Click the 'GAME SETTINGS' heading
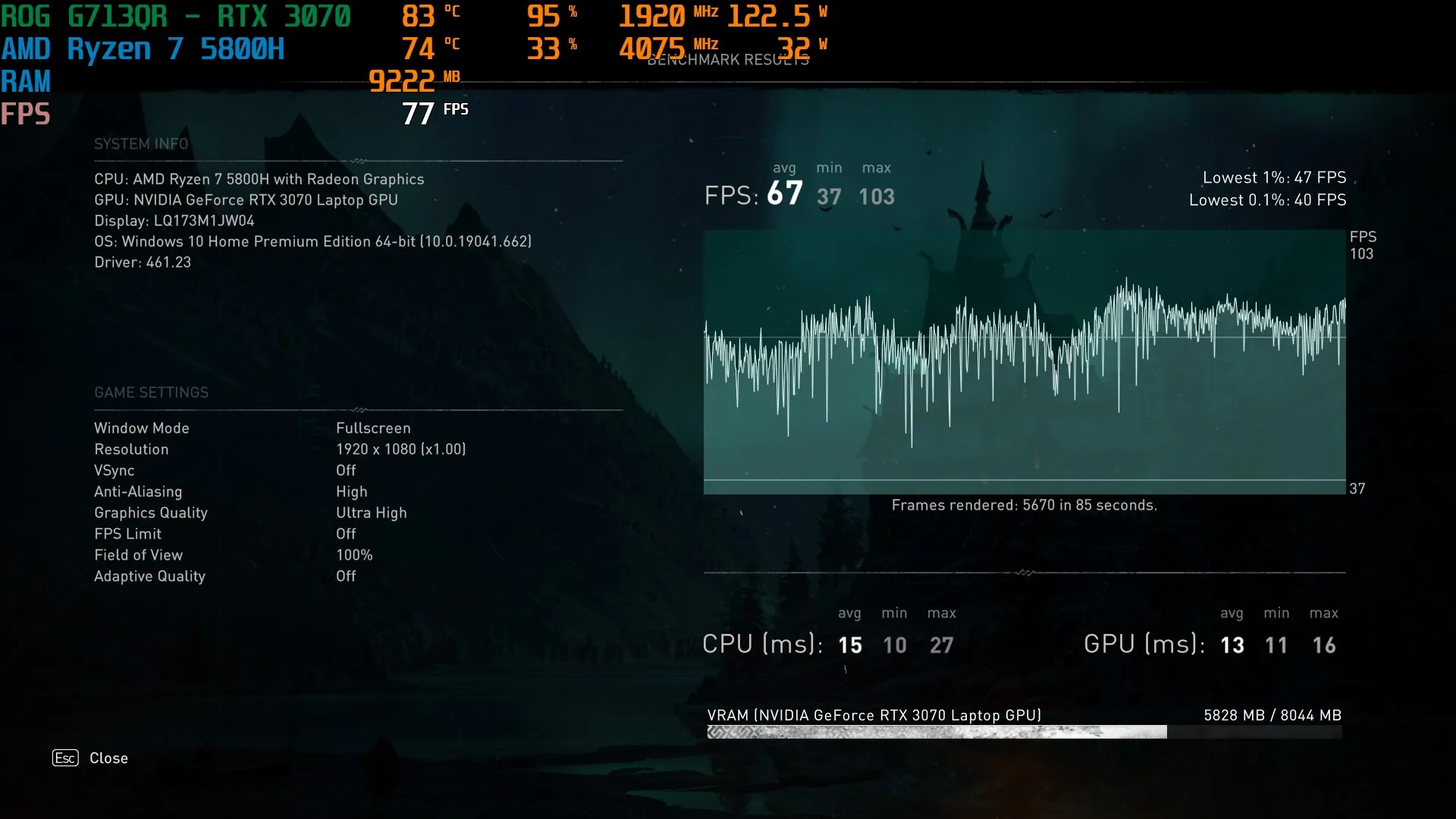 151,392
